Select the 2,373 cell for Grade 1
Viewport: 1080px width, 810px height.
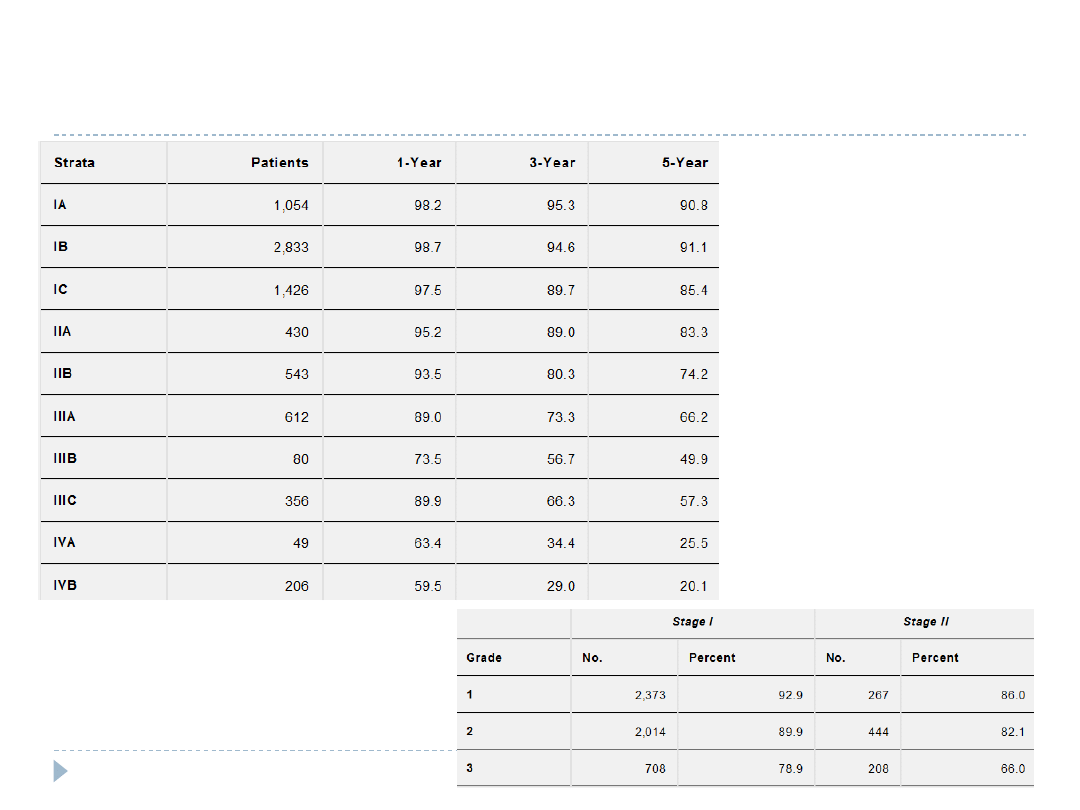[650, 695]
